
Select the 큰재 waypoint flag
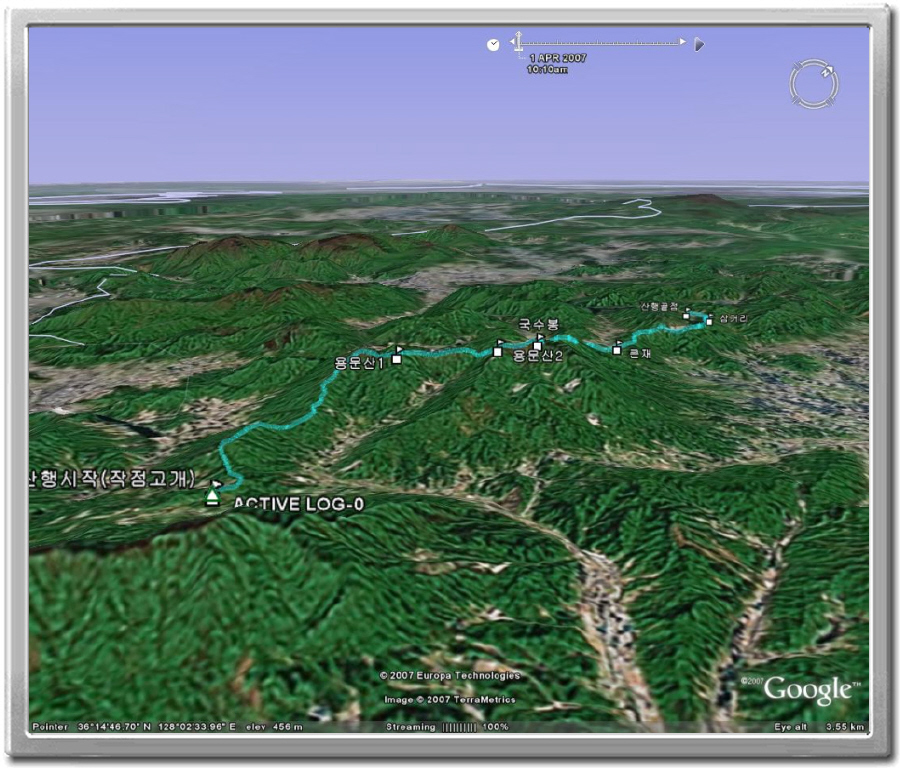coord(617,348)
